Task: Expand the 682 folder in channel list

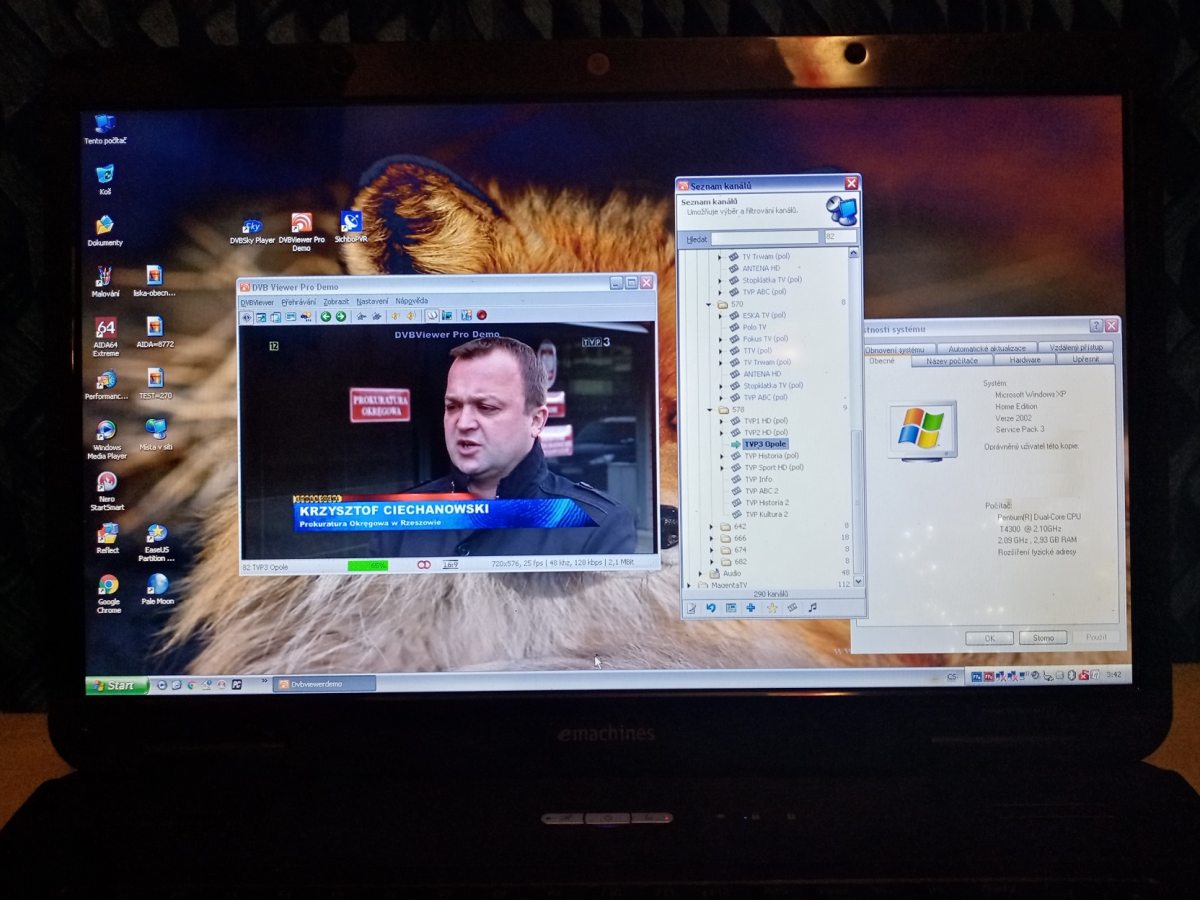Action: (712, 562)
